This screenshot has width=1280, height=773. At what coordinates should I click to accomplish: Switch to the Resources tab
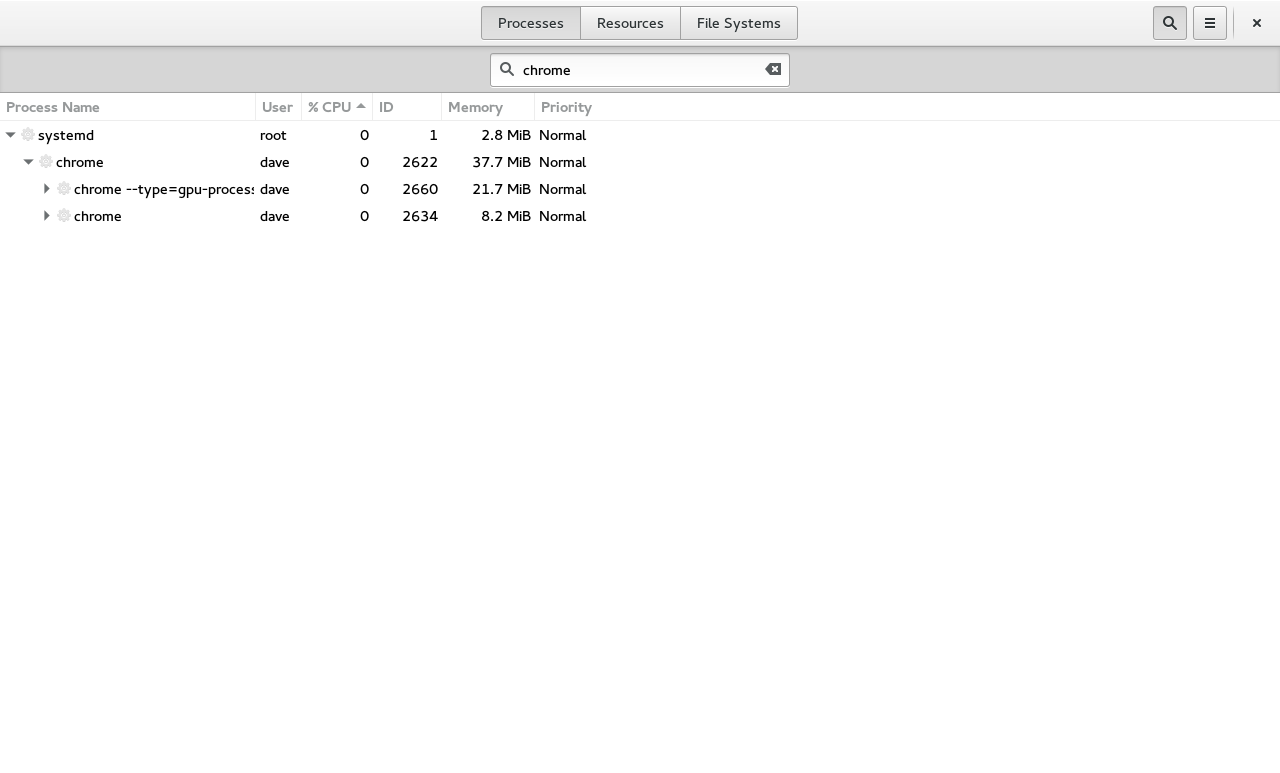(630, 23)
